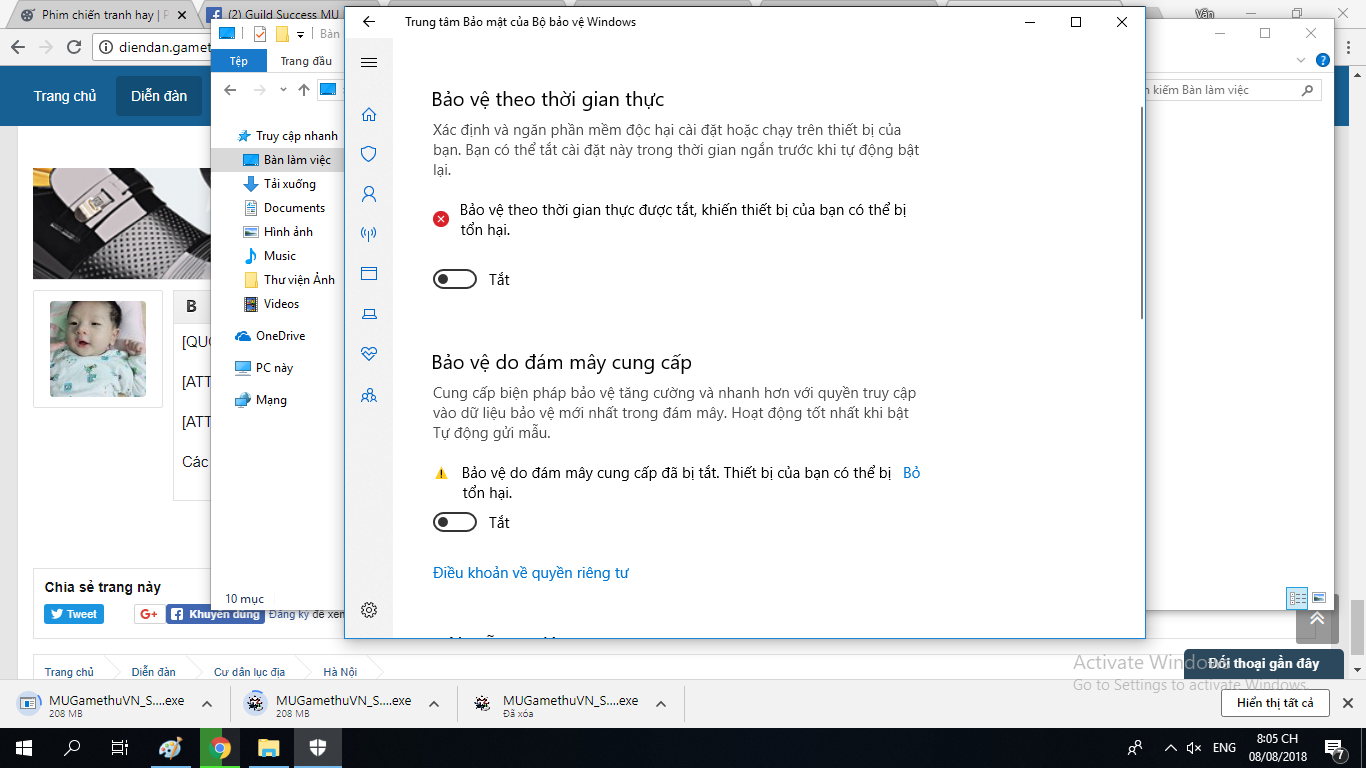Click Chrome back arrow button
The height and width of the screenshot is (768, 1366).
(17, 47)
